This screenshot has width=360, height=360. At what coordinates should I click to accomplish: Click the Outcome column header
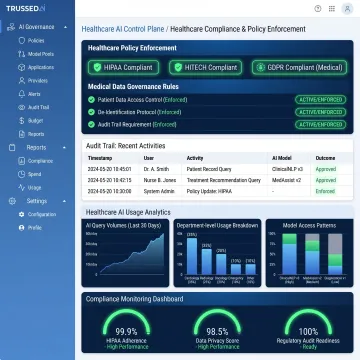(325, 158)
